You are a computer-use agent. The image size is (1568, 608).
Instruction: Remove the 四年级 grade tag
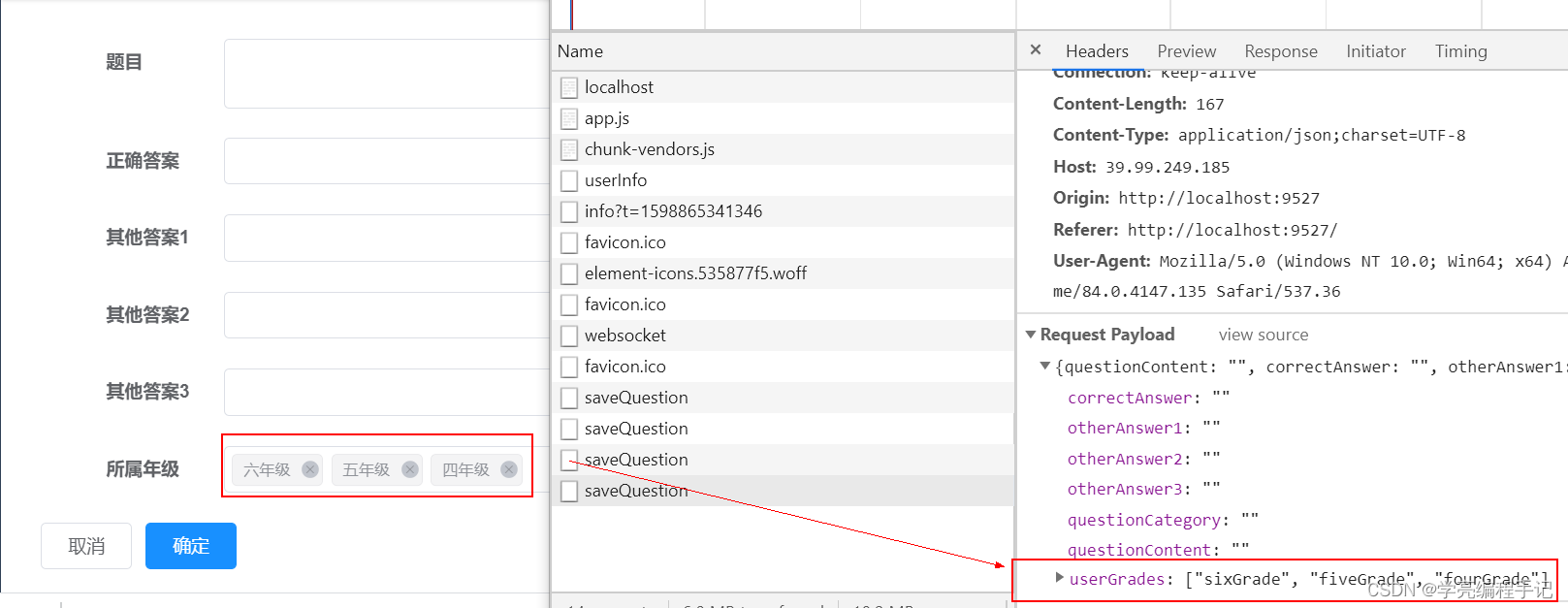pyautogui.click(x=509, y=469)
